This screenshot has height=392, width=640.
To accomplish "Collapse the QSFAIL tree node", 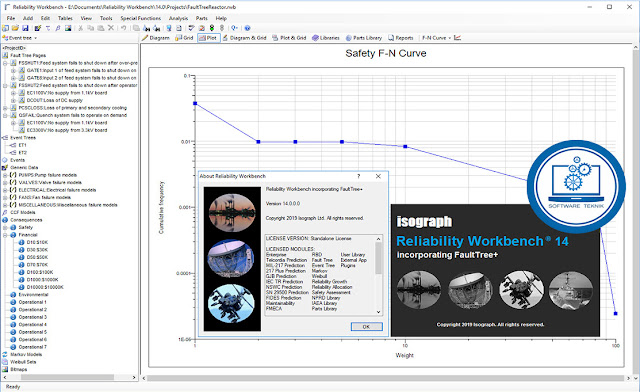I will click(x=5, y=115).
